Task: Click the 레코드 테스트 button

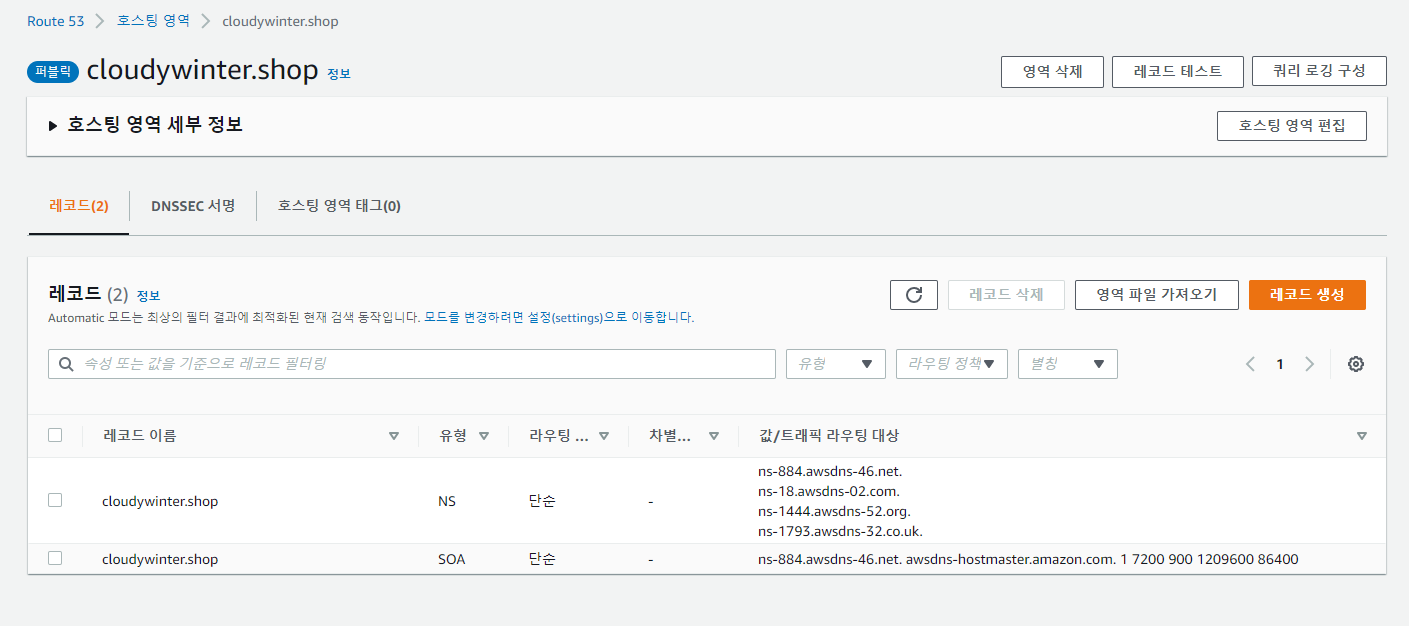Action: (1178, 72)
